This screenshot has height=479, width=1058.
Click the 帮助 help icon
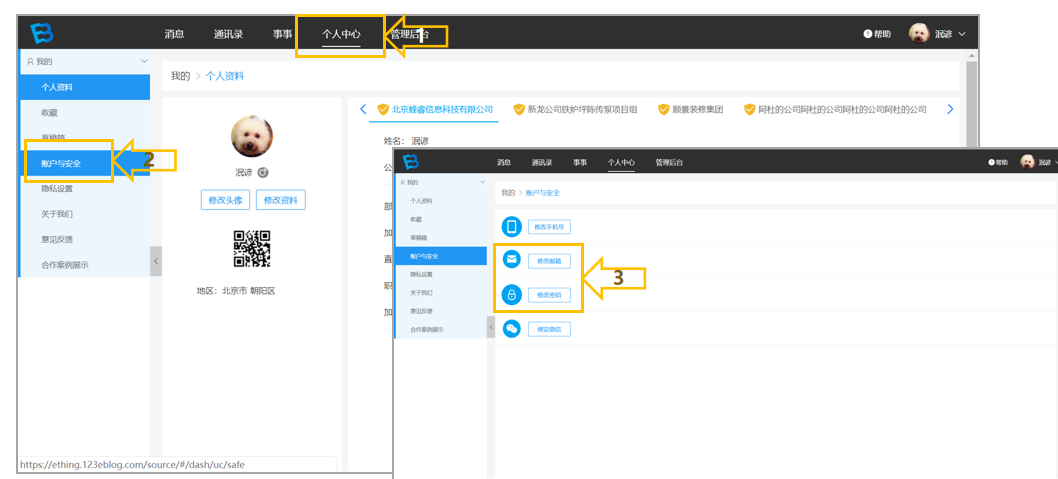(x=867, y=34)
